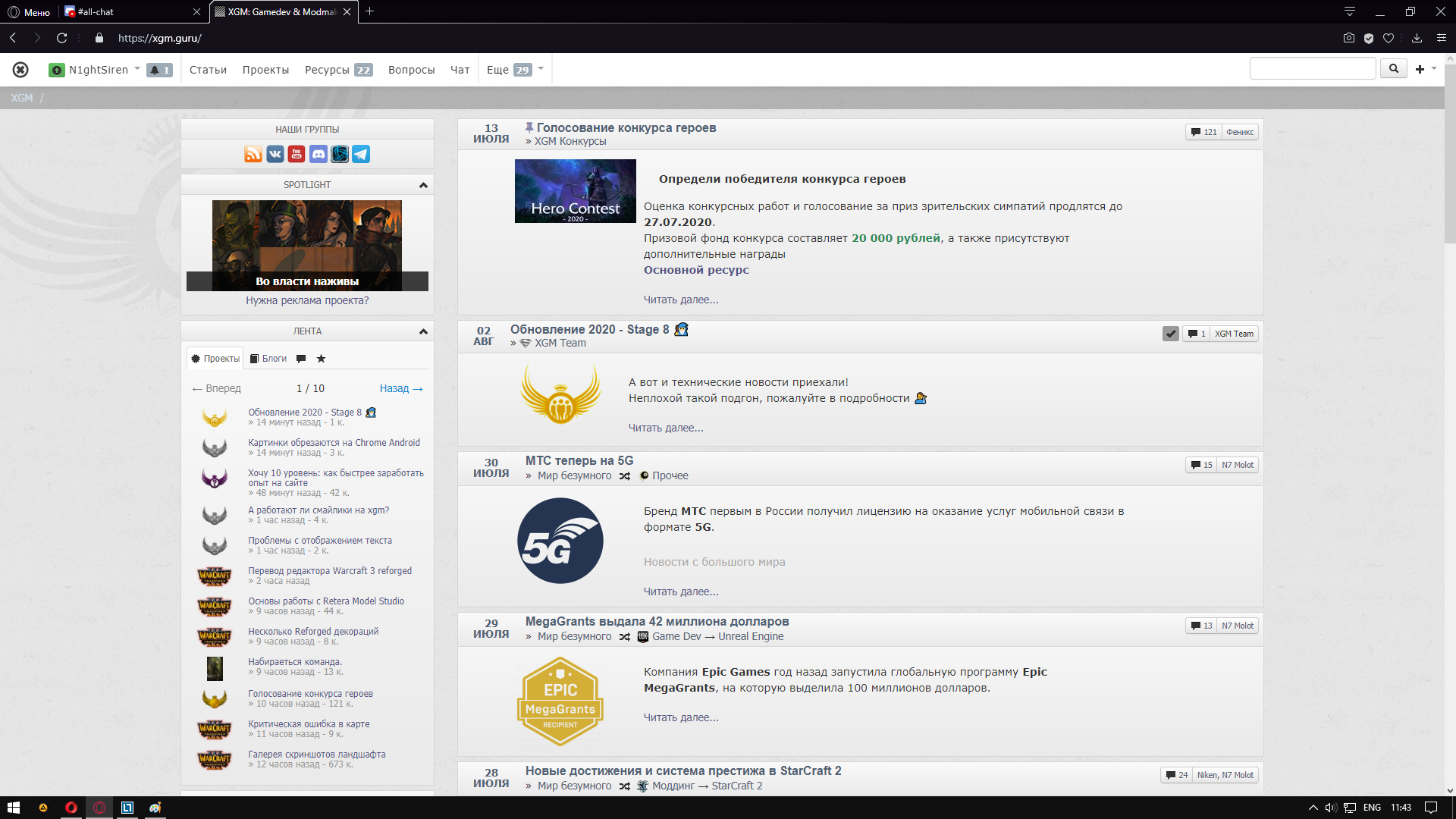Collapse the Лента panel
The width and height of the screenshot is (1456, 819).
coord(423,331)
